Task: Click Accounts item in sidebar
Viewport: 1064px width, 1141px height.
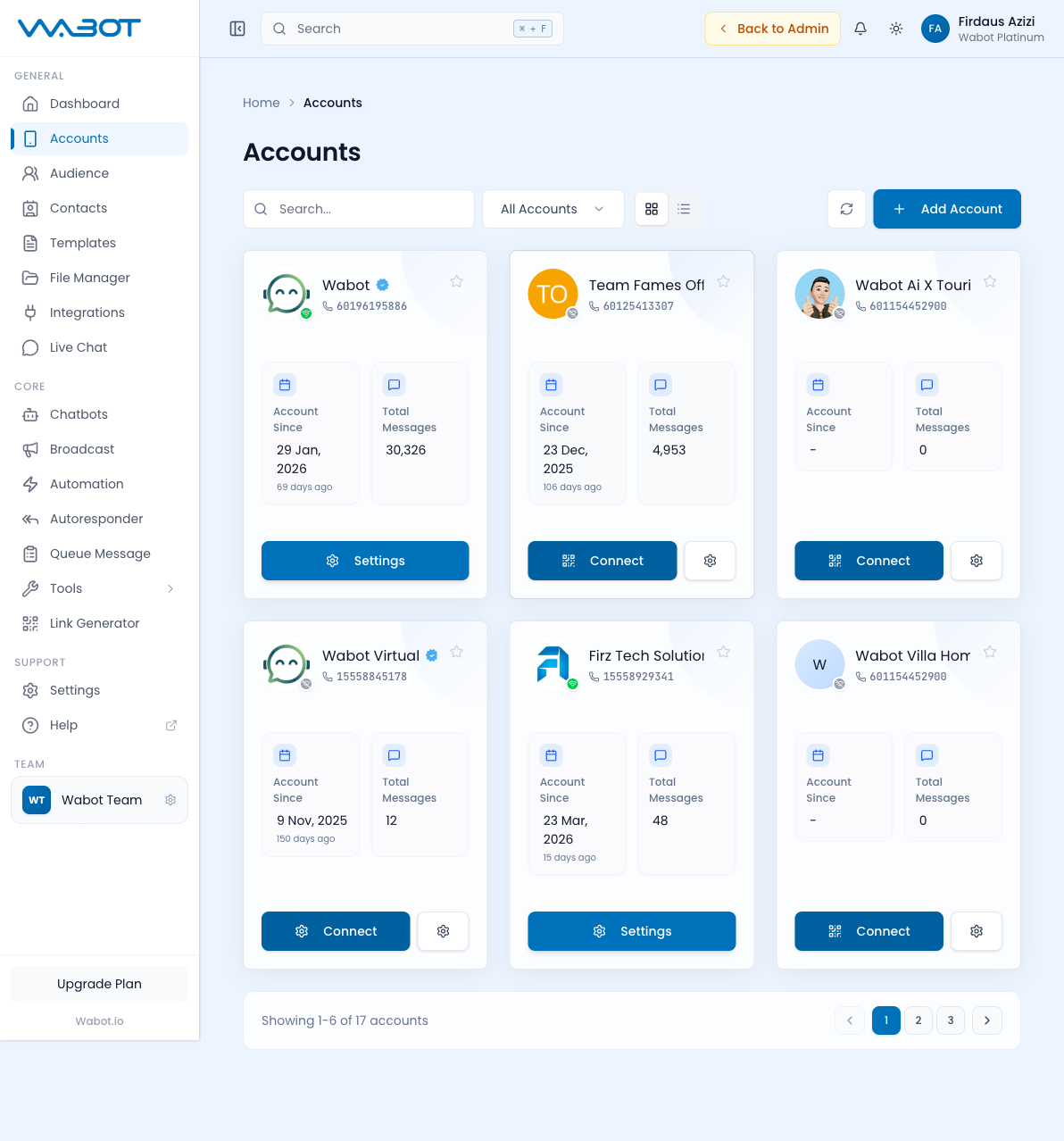Action: point(99,138)
